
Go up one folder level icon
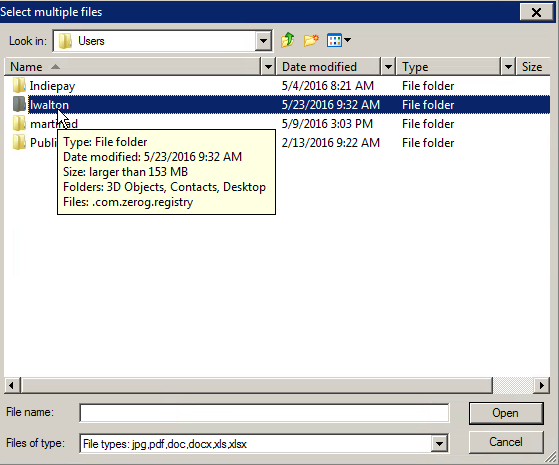point(287,40)
